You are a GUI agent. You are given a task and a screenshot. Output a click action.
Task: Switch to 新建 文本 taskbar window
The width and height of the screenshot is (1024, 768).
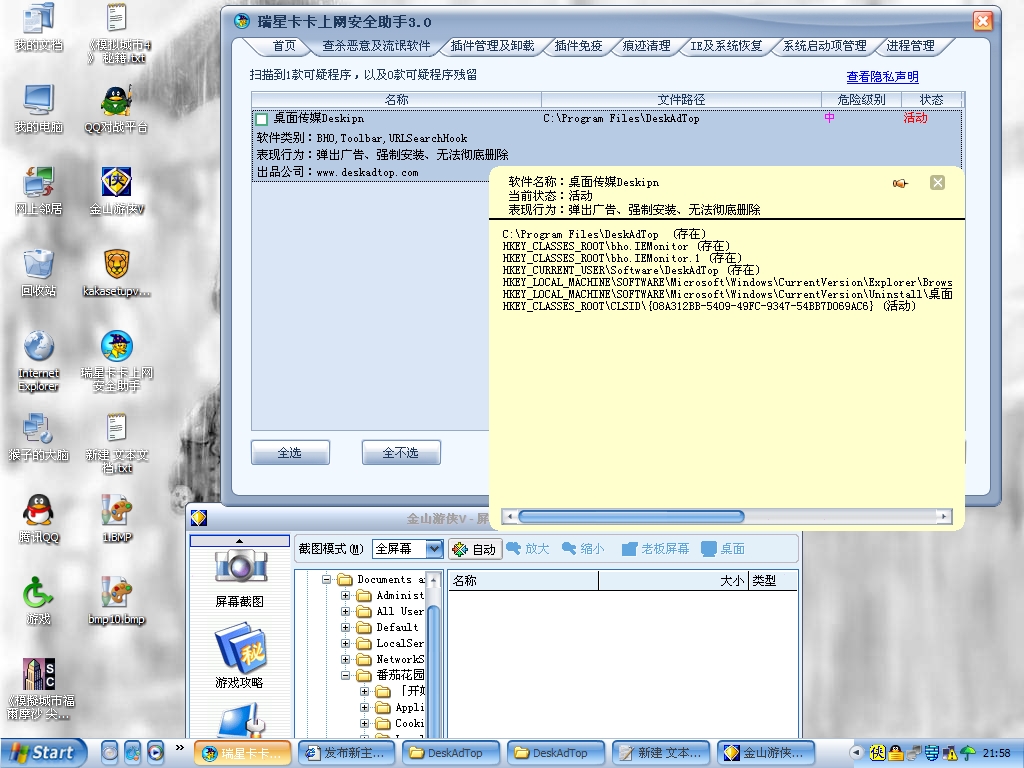[x=660, y=753]
